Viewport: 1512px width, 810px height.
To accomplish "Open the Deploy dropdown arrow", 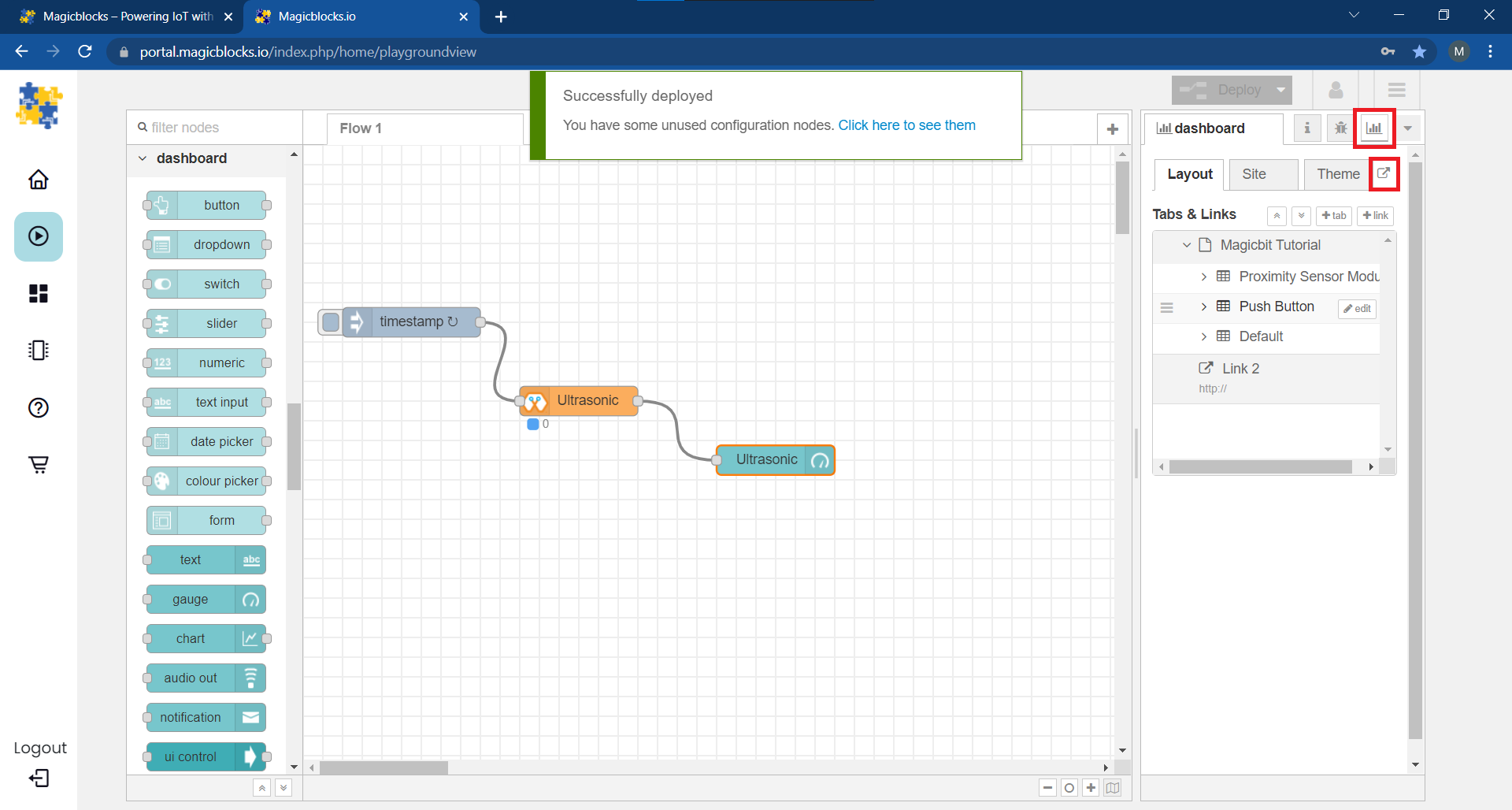I will coord(1281,91).
